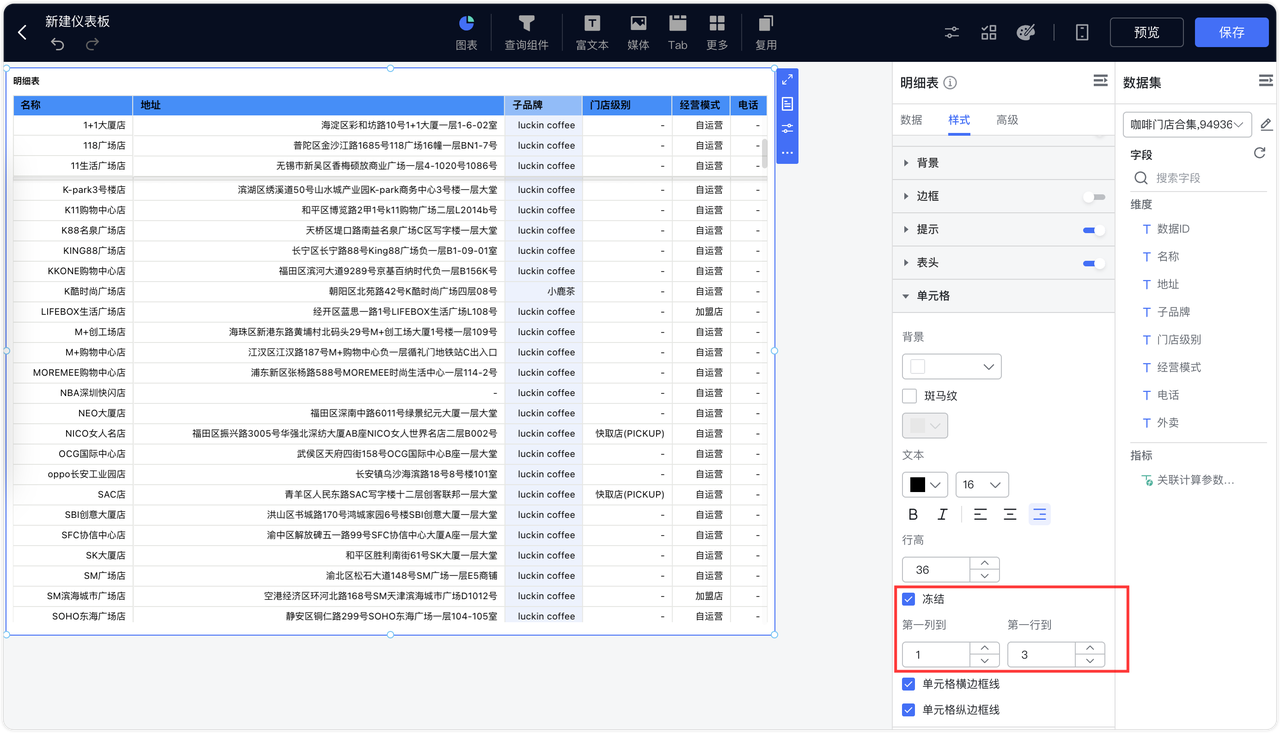The image size is (1280, 733).
Task: Switch to mobile layout icon
Action: coord(1082,33)
